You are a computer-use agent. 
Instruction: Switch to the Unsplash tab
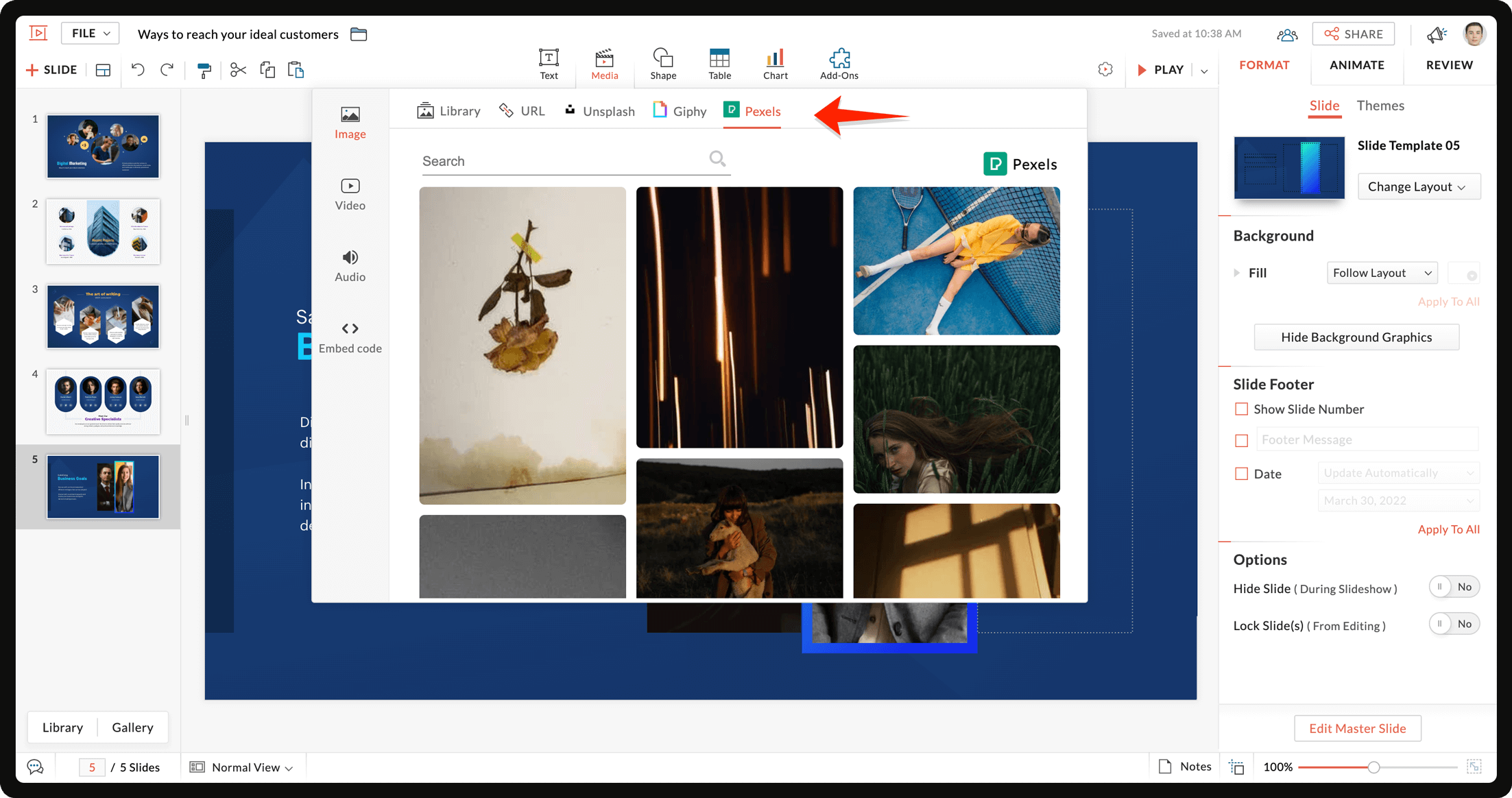[x=600, y=111]
